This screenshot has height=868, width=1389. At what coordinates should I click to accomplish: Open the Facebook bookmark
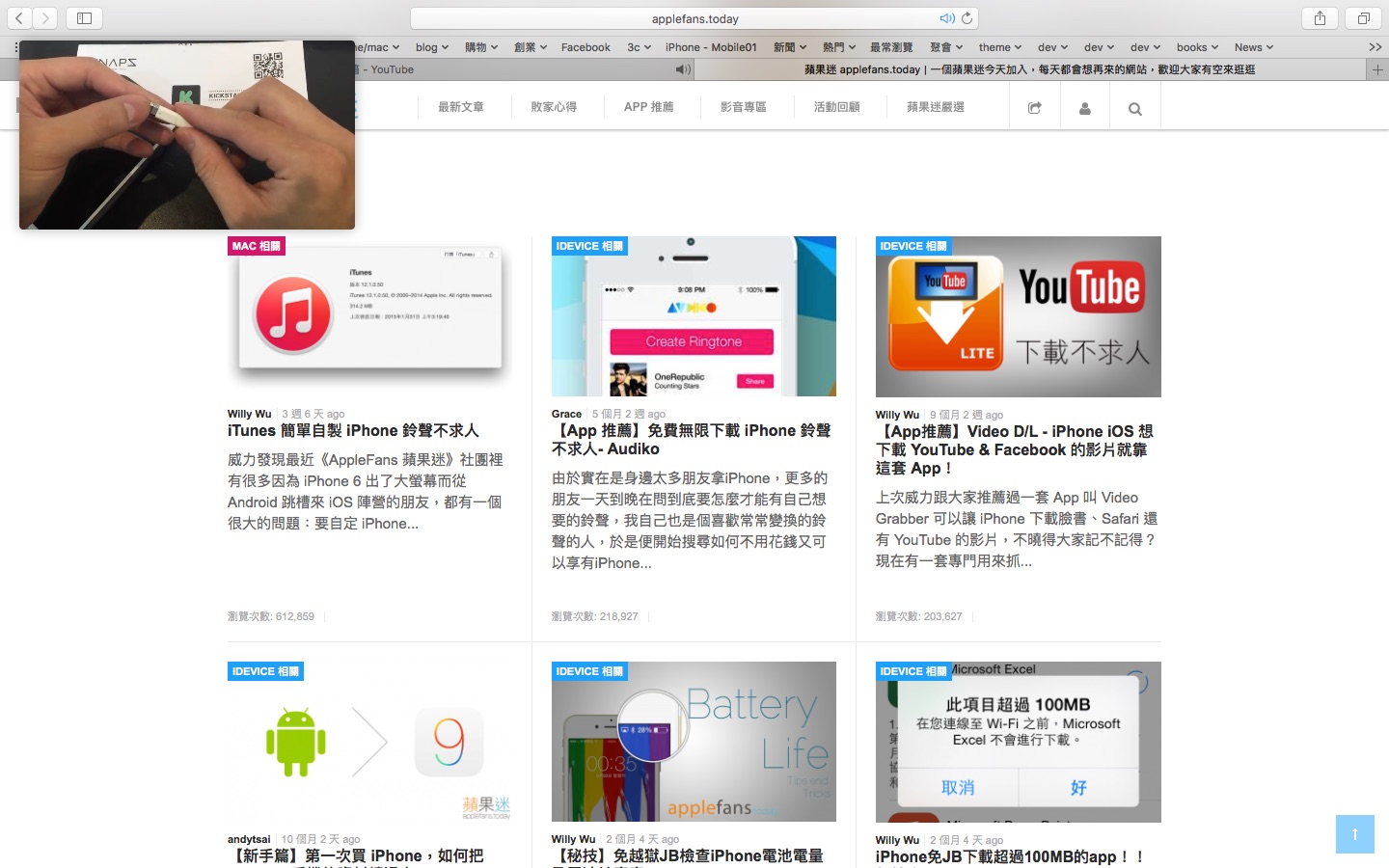tap(586, 47)
